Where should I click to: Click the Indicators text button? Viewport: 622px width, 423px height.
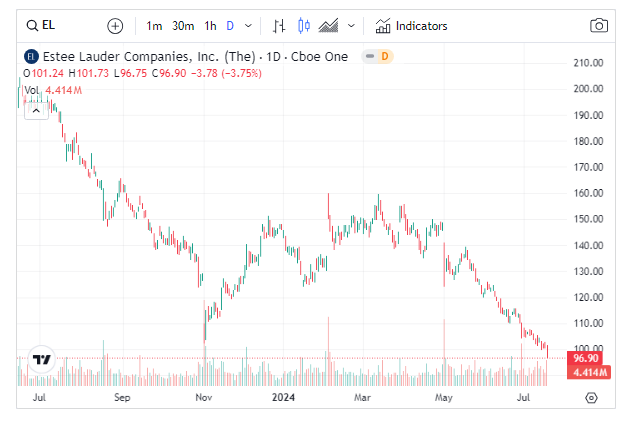pyautogui.click(x=421, y=26)
